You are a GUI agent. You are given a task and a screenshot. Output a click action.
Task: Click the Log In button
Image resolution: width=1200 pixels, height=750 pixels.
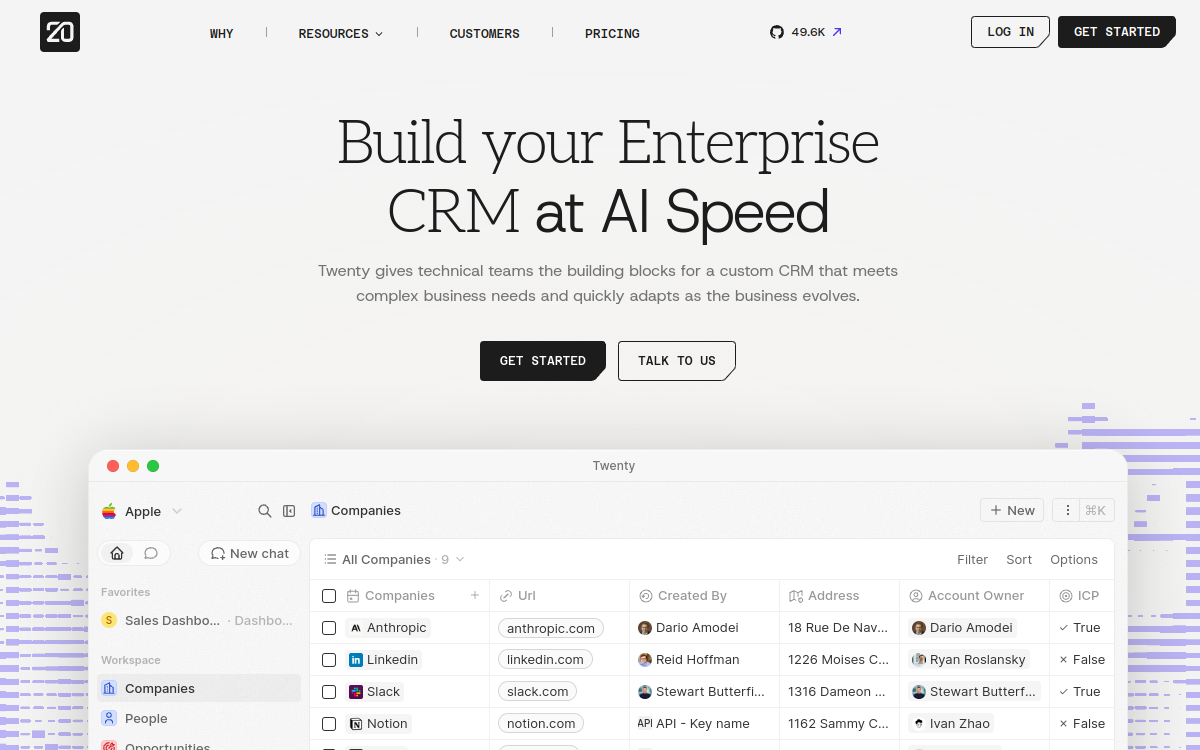pos(1010,32)
